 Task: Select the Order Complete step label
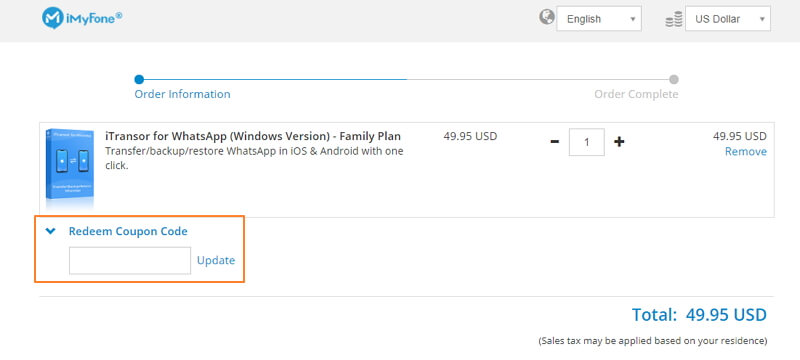click(x=636, y=94)
